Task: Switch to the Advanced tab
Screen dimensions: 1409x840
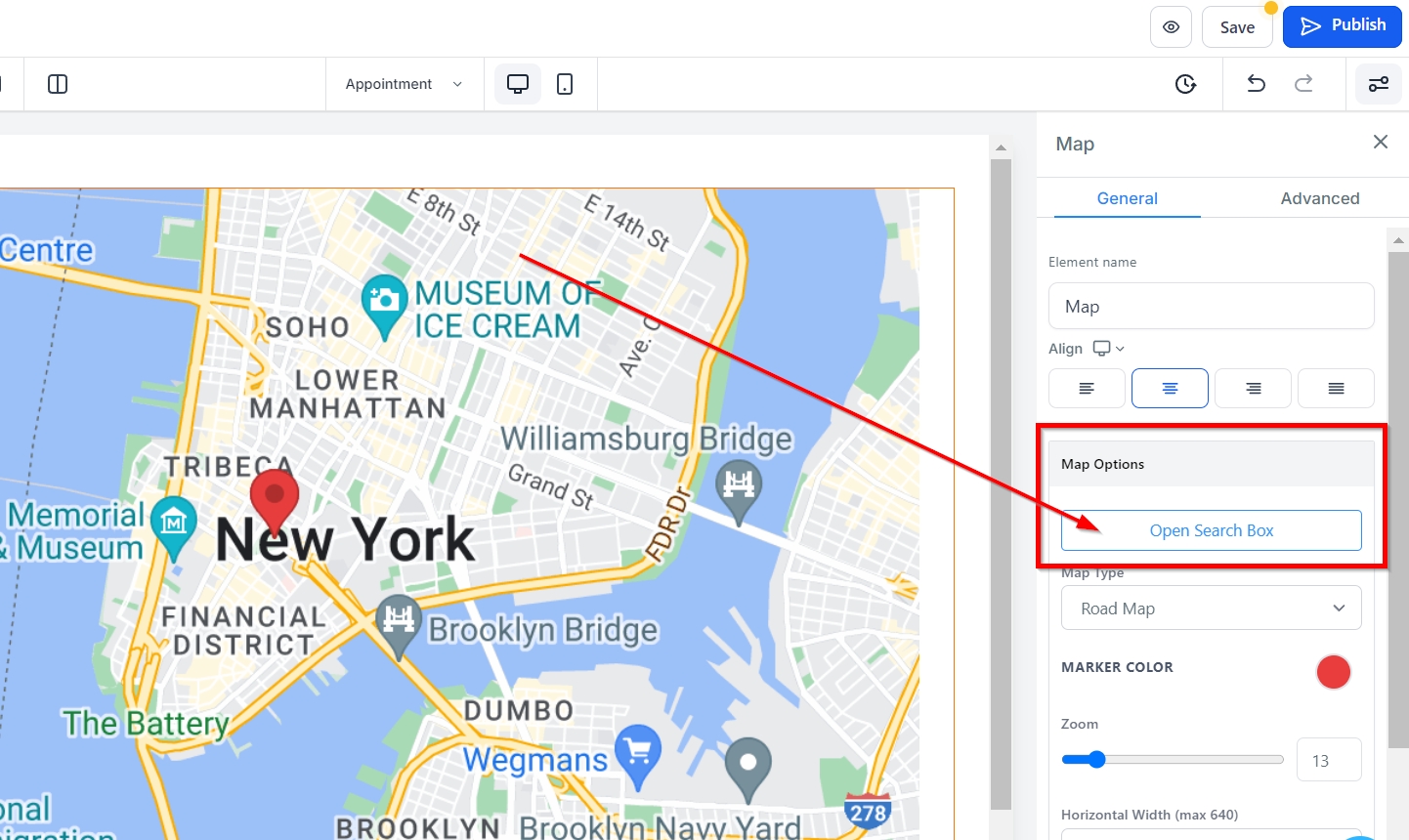Action: [x=1319, y=198]
